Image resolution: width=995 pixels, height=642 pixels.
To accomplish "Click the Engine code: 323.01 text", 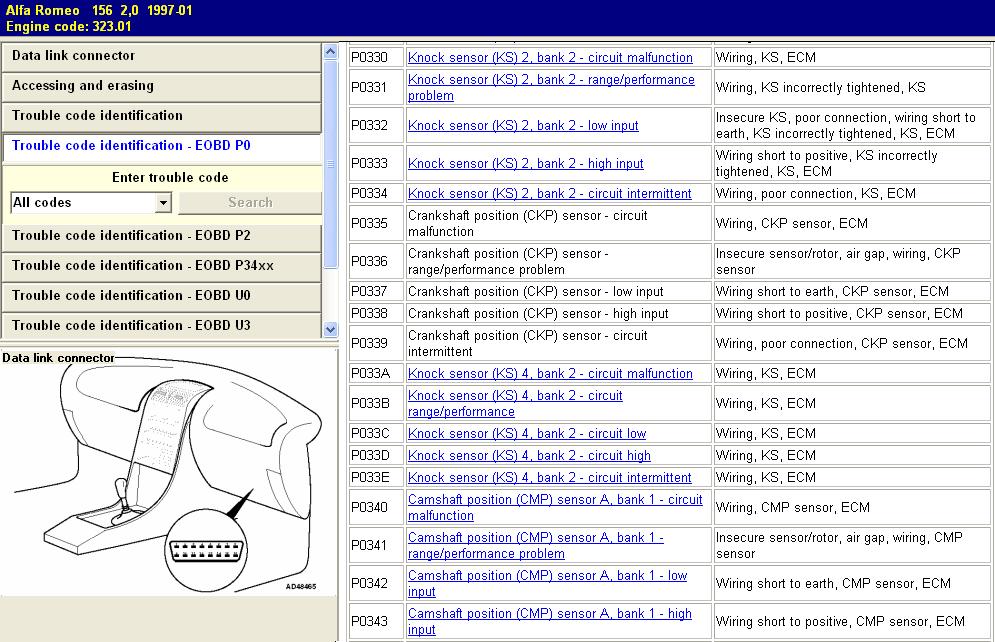I will (x=69, y=27).
